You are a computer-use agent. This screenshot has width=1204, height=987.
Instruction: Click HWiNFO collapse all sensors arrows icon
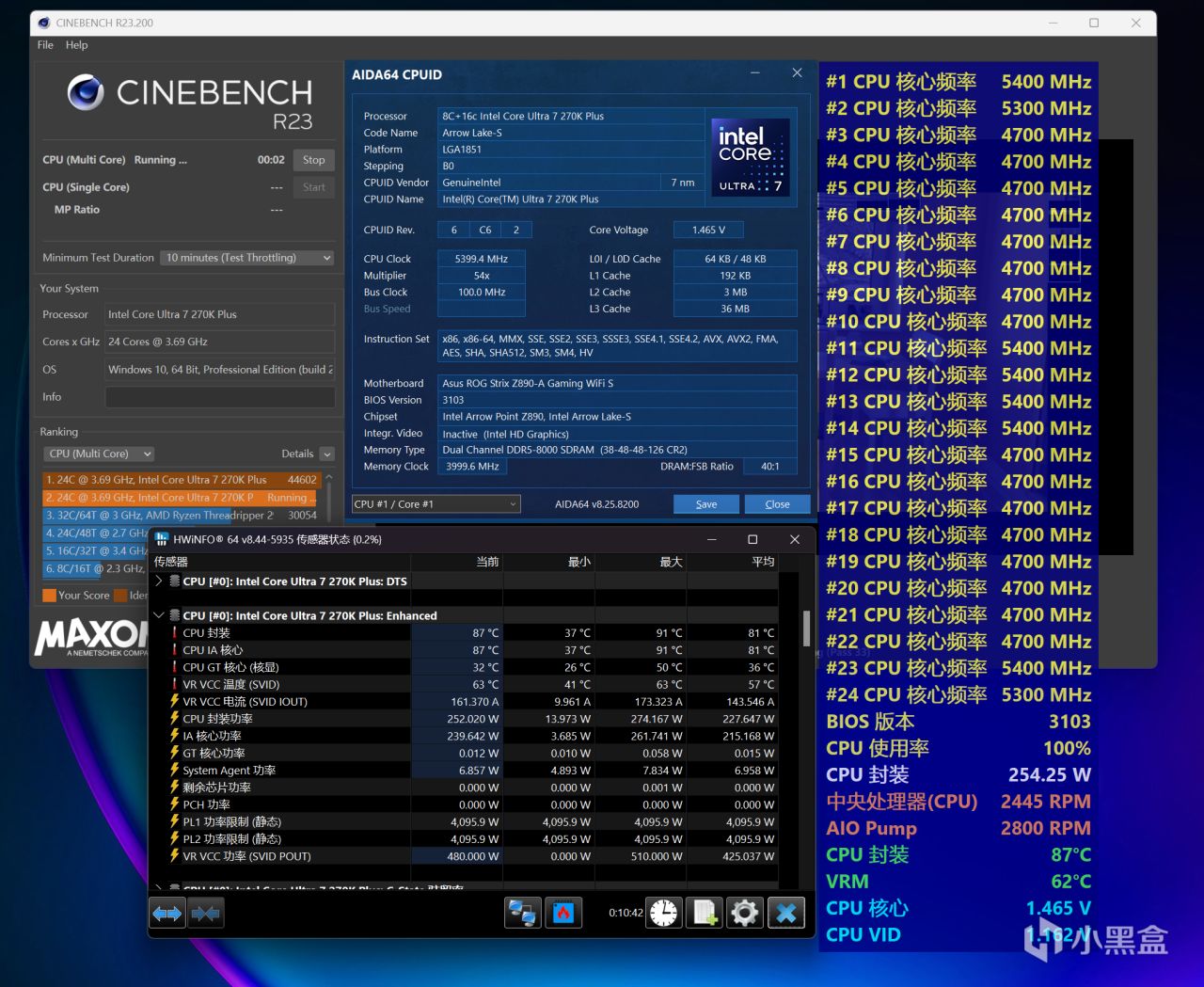tap(205, 913)
